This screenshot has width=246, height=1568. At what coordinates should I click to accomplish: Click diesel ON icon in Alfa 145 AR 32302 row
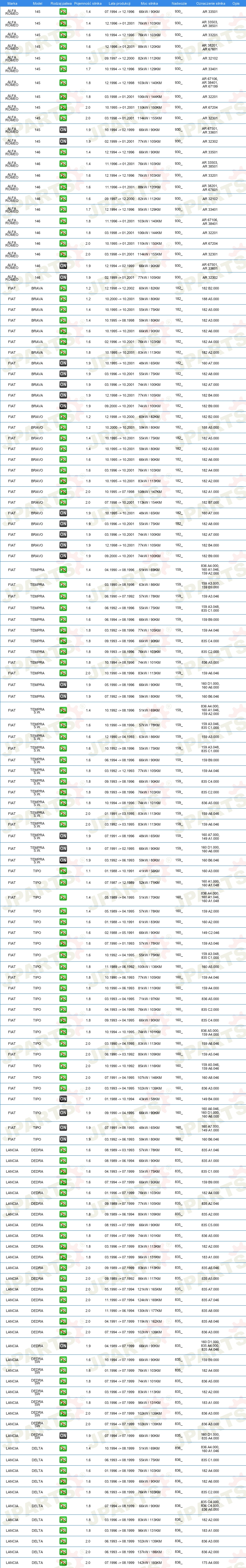63,141
